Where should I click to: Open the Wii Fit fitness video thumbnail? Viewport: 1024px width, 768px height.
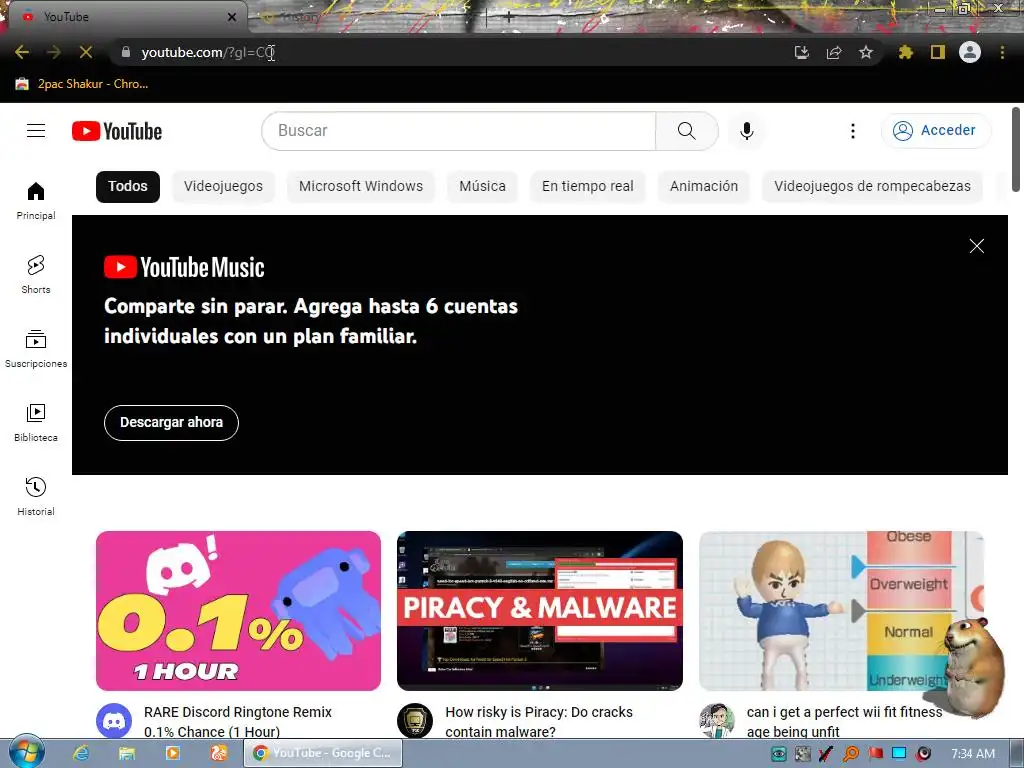(x=841, y=611)
